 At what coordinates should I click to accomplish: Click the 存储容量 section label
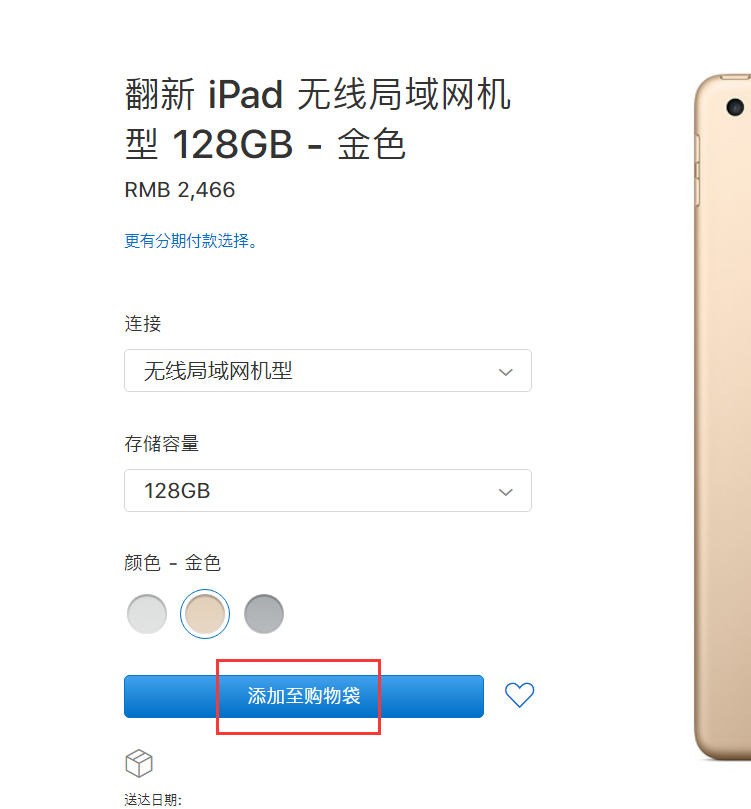point(161,444)
